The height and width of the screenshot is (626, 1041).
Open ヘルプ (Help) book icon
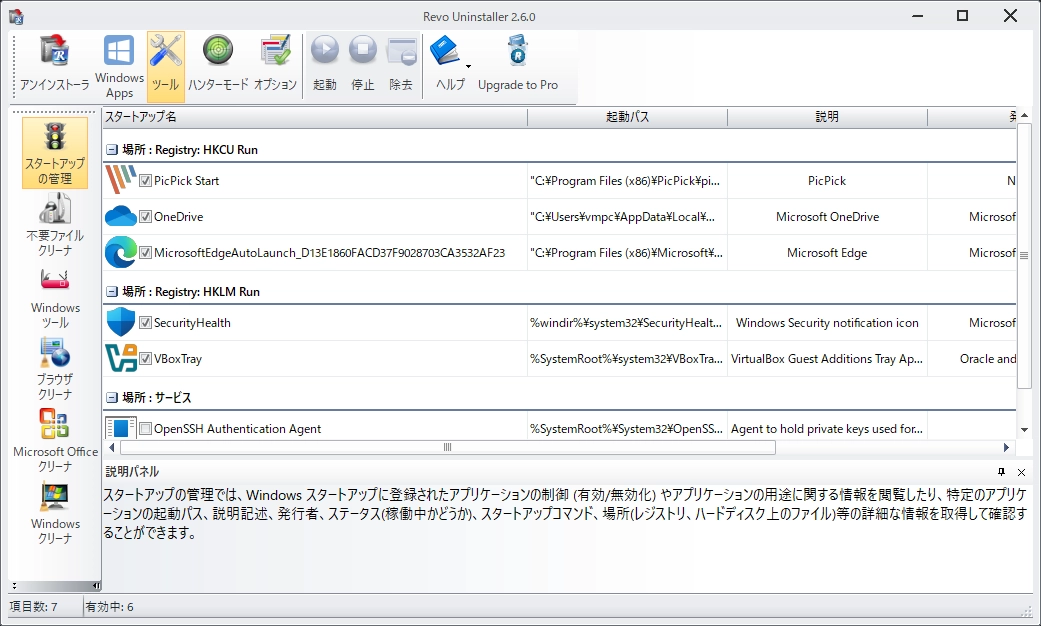click(x=445, y=52)
